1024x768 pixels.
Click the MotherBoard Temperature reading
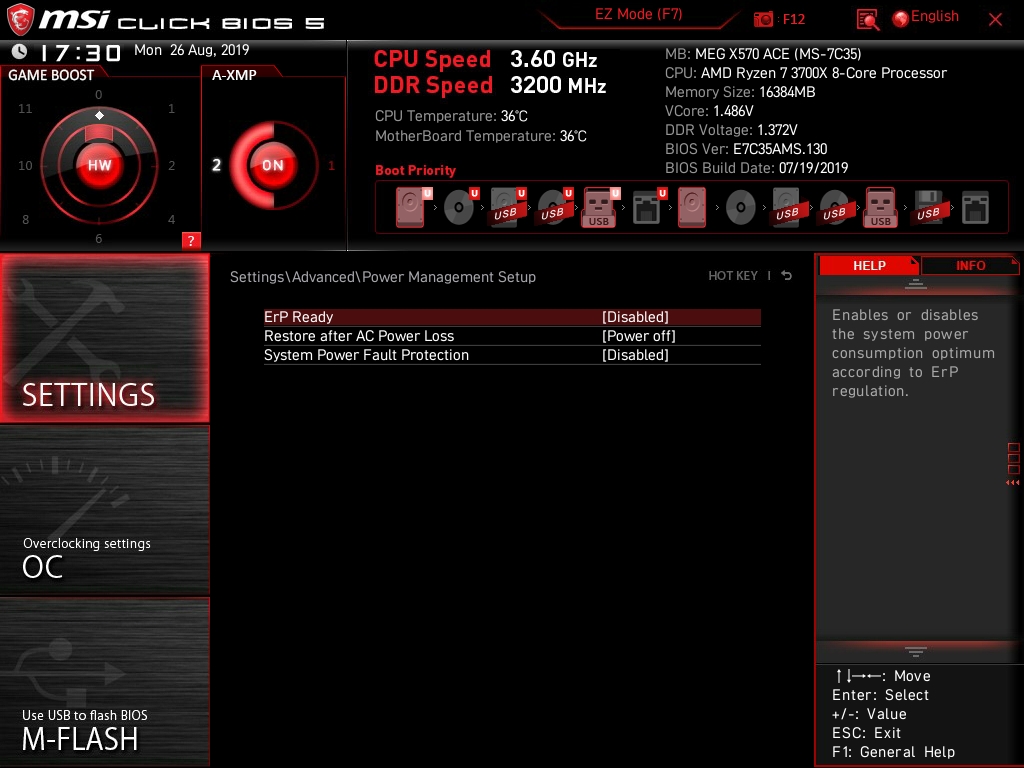[x=481, y=136]
